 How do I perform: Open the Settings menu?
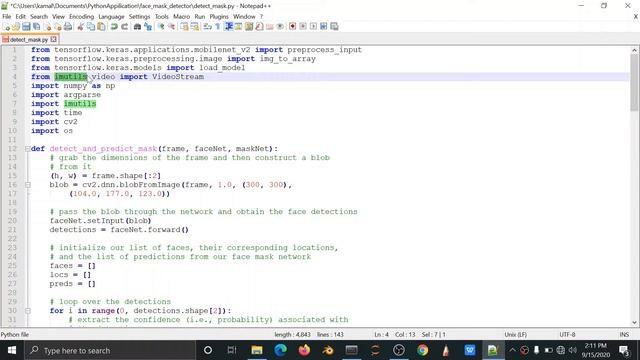pos(139,16)
